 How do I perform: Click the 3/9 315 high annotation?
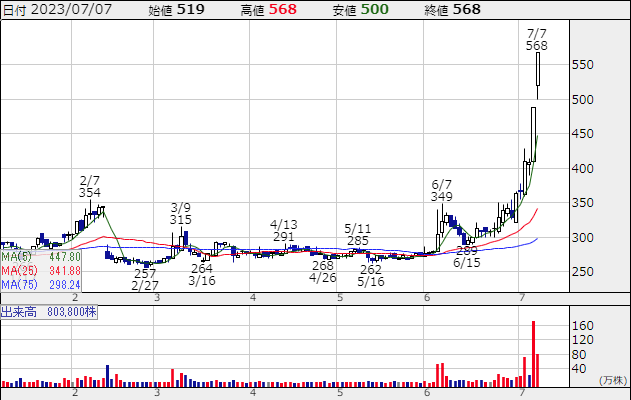[x=180, y=214]
